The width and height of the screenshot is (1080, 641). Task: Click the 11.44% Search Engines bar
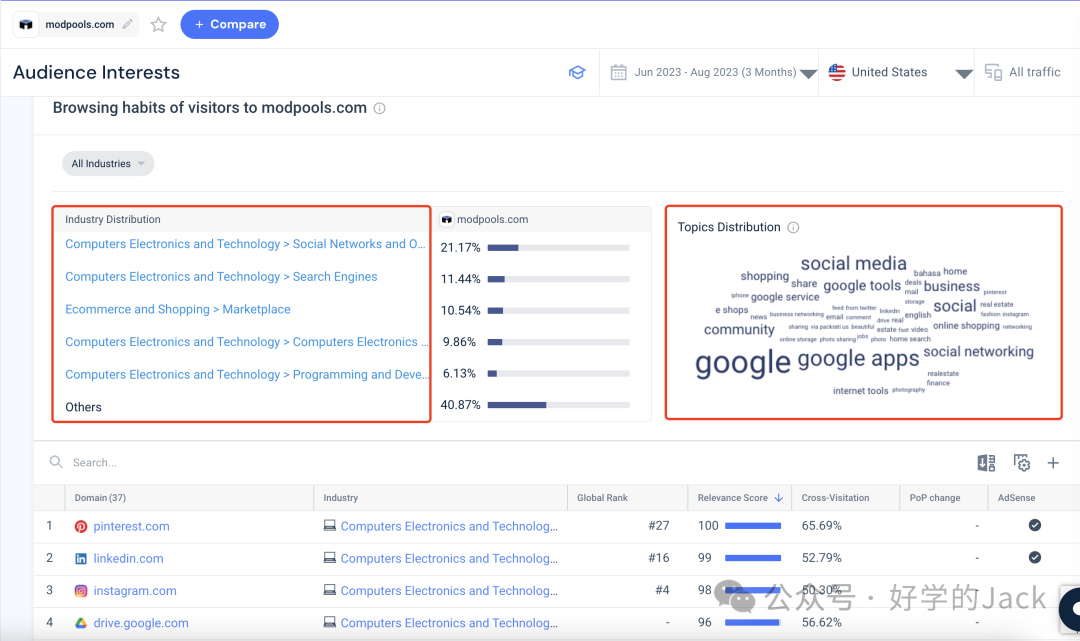pyautogui.click(x=559, y=280)
